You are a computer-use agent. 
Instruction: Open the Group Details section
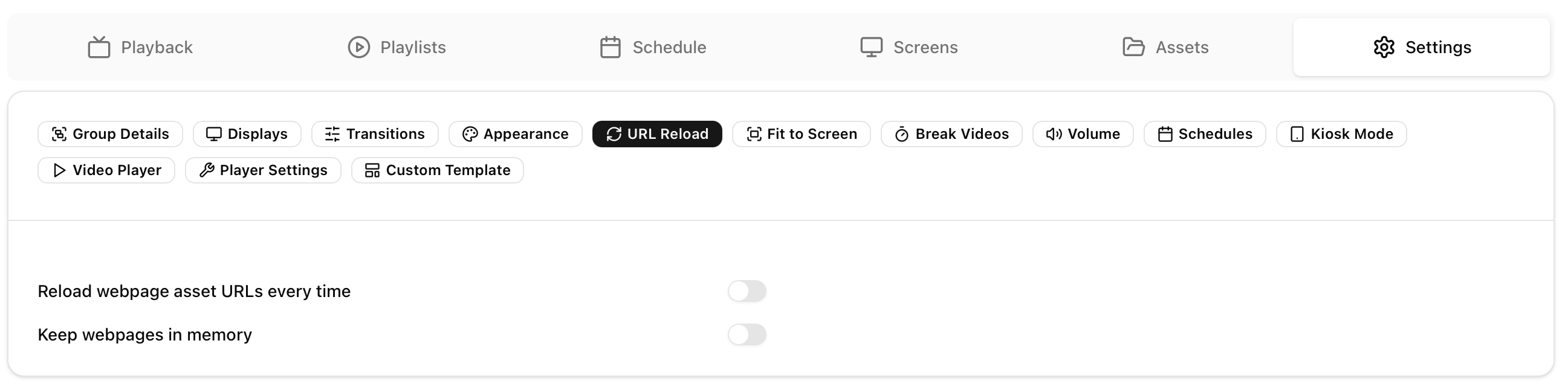[110, 134]
